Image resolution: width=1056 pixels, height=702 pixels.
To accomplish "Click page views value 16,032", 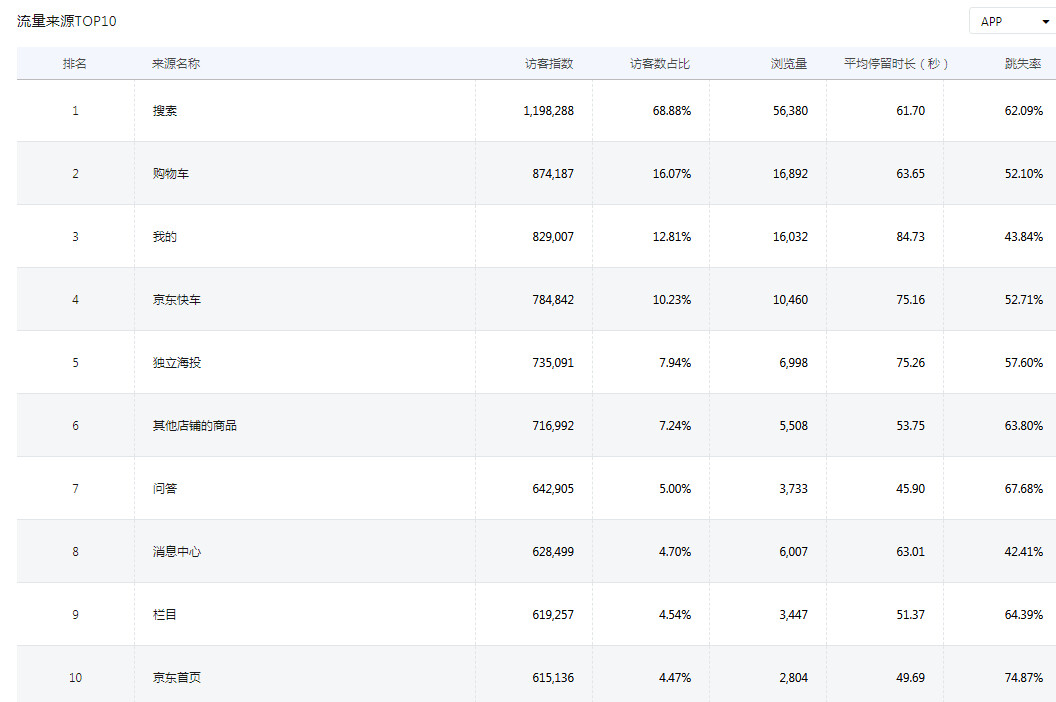I will [x=790, y=236].
